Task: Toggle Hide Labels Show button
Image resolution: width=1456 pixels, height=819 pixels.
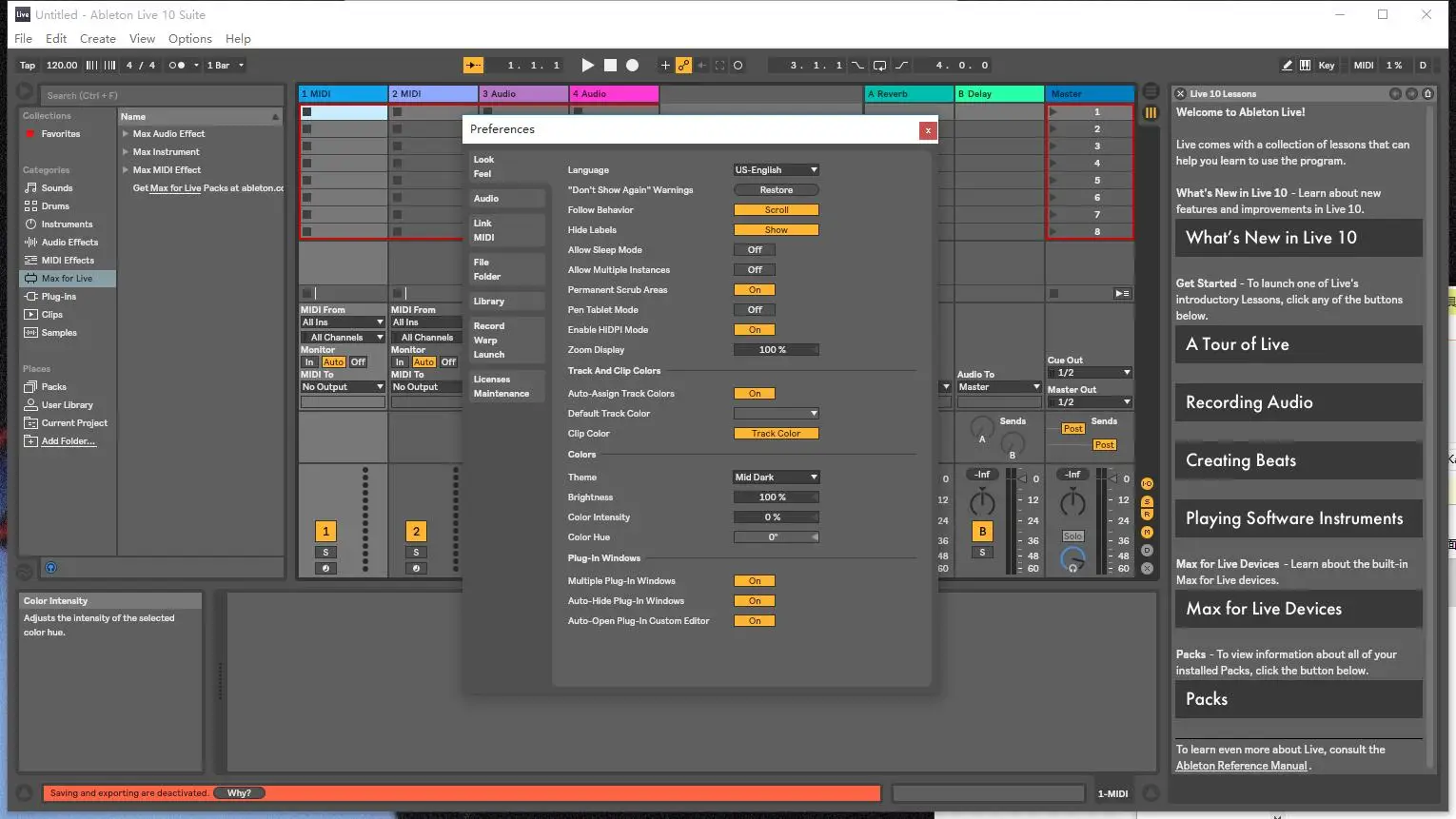Action: pos(776,229)
